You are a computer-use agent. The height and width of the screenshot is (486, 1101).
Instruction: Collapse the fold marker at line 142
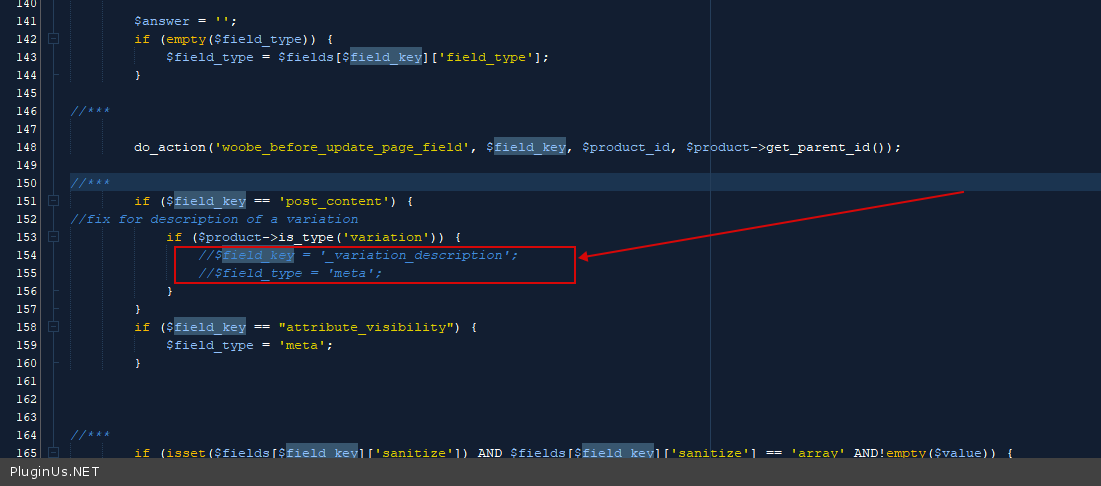(53, 39)
